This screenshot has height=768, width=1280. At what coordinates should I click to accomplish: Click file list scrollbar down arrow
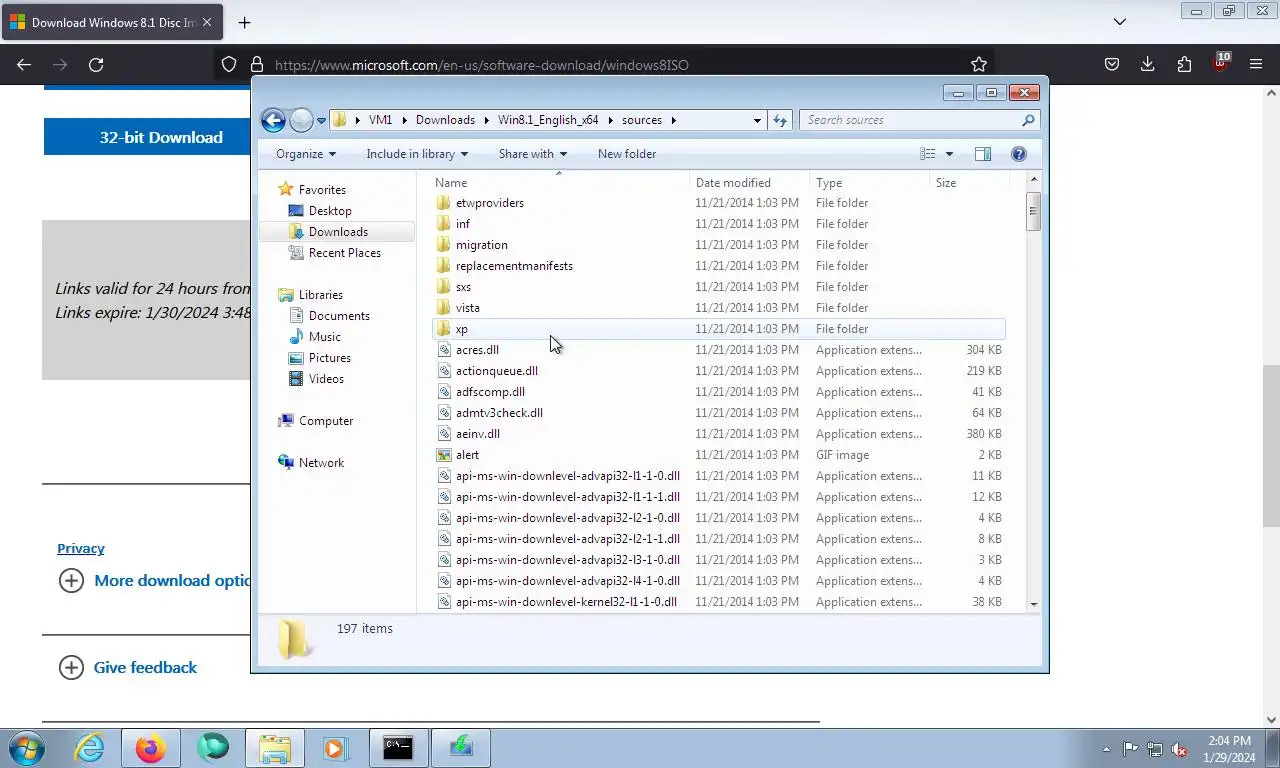(1033, 604)
